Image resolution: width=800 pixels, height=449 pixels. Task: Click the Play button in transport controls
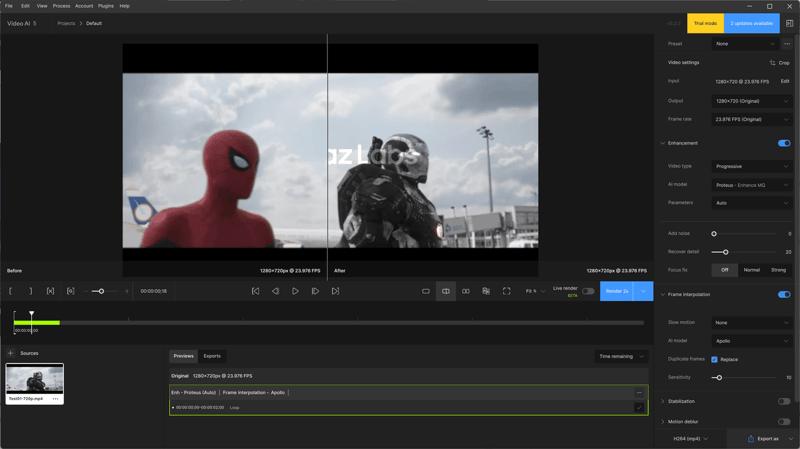(295, 291)
